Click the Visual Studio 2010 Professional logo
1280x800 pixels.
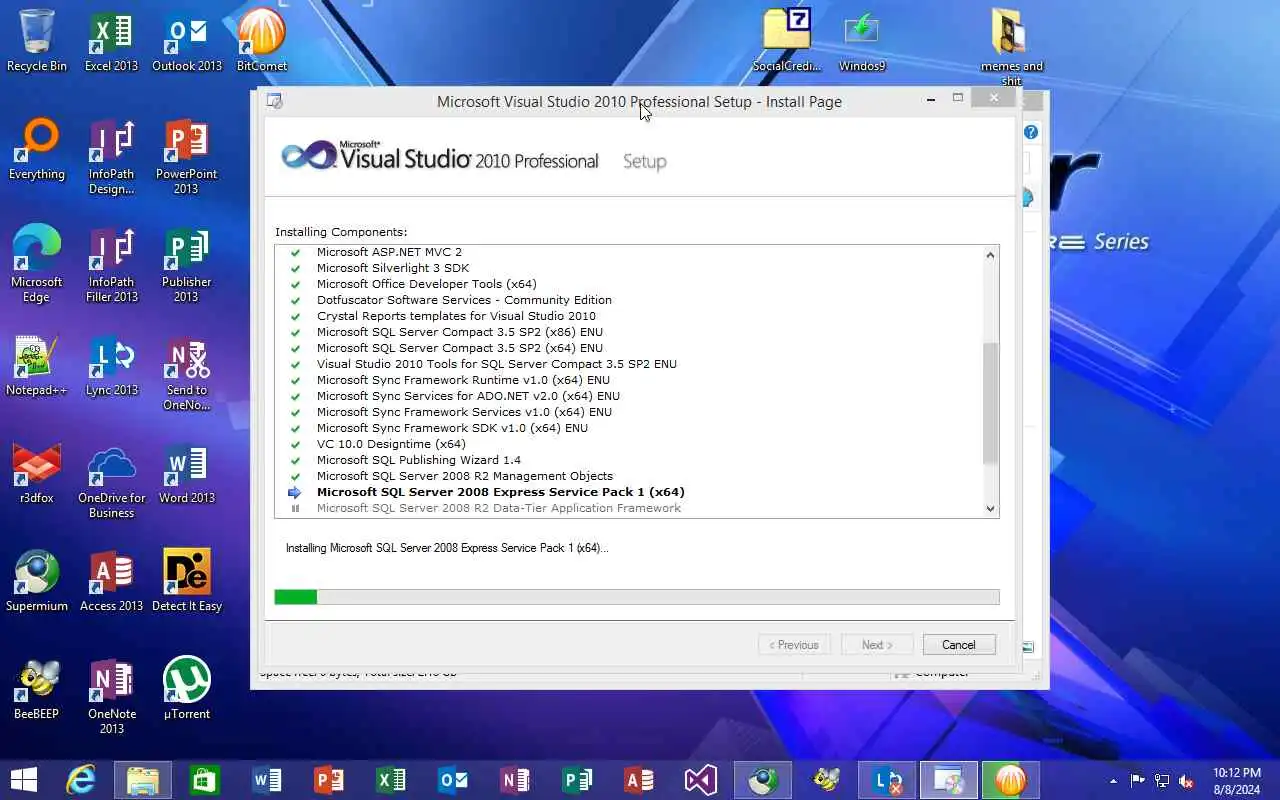click(x=439, y=157)
